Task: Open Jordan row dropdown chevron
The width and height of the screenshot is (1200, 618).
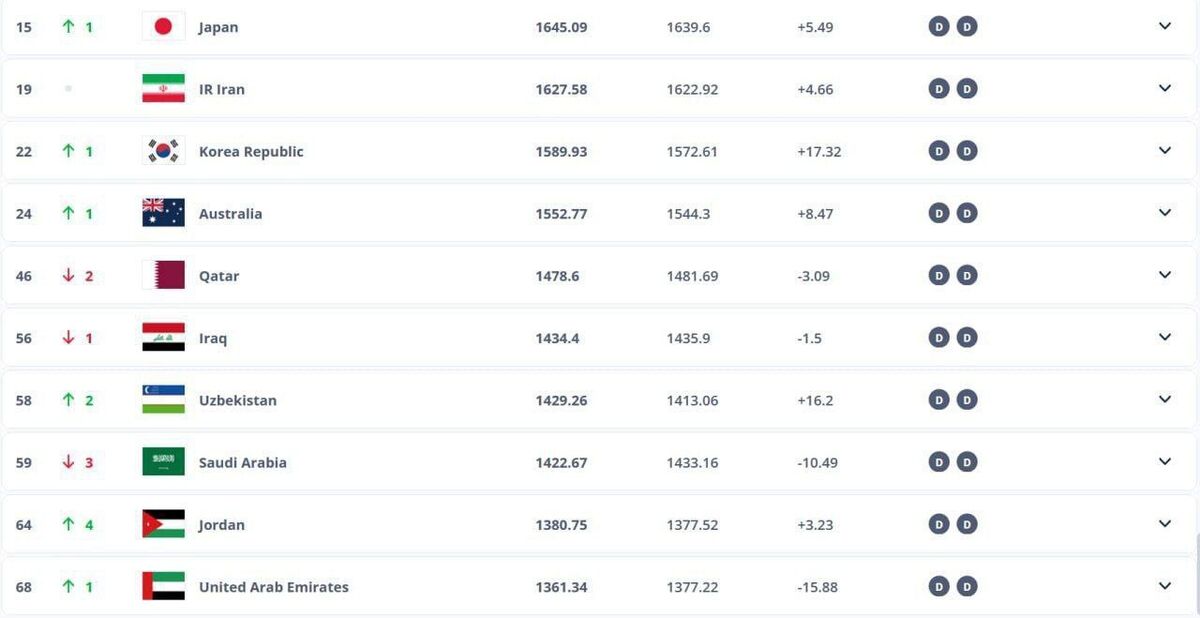Action: pos(1165,524)
